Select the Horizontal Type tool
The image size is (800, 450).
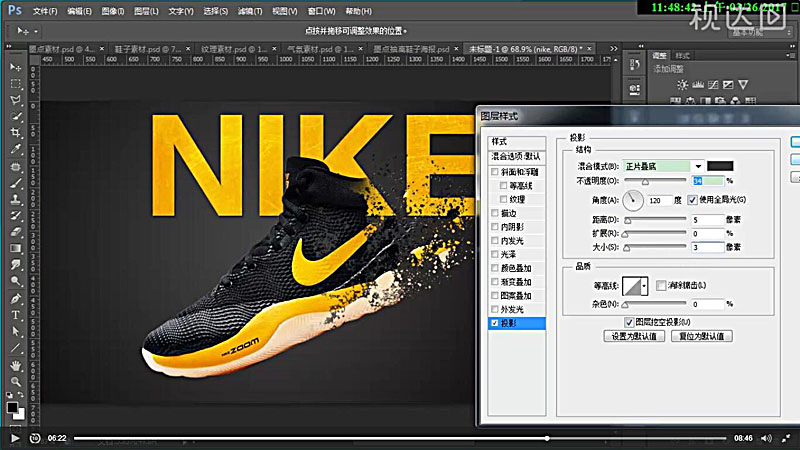16,315
